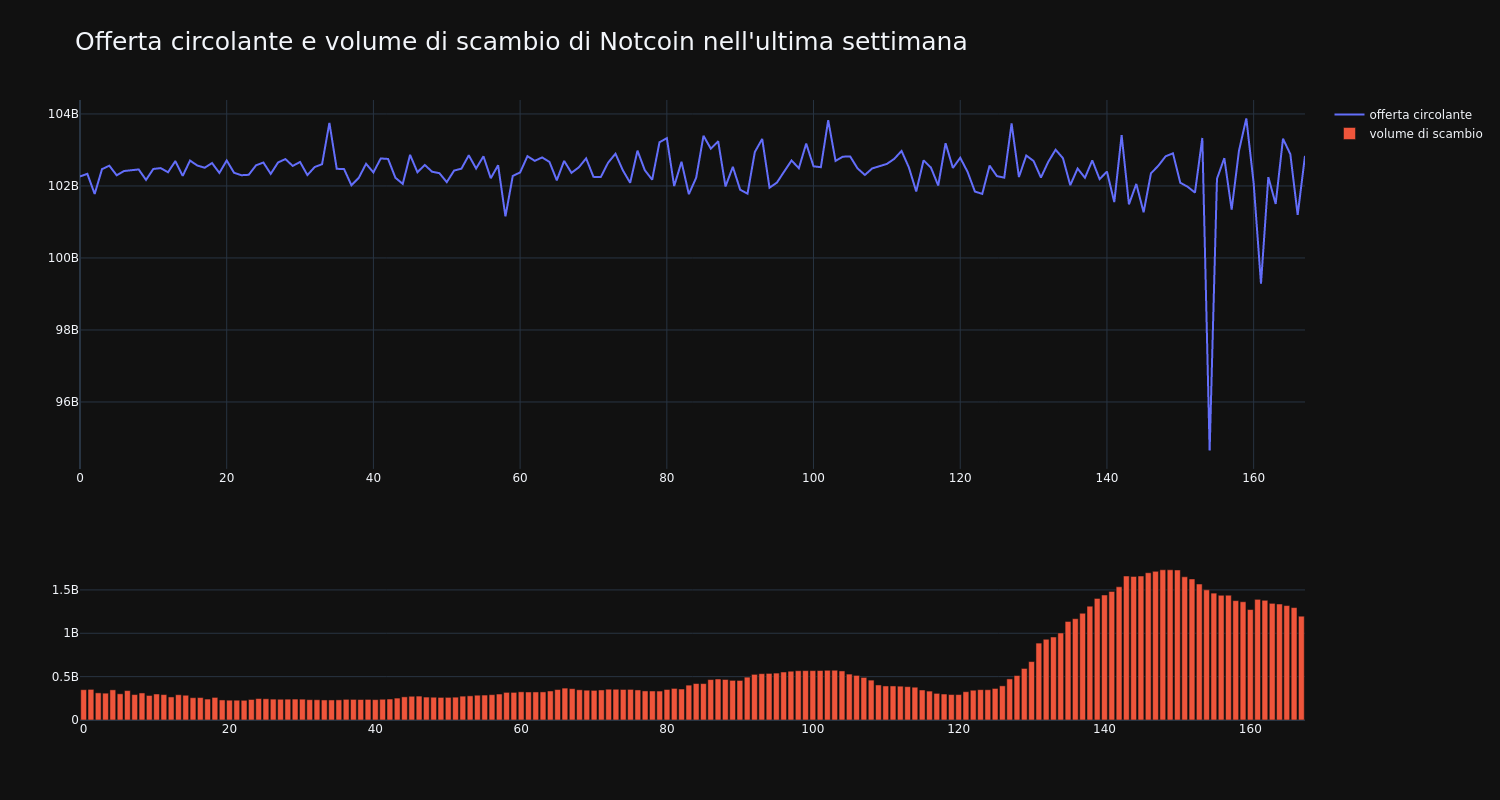This screenshot has width=1500, height=800.
Task: Click the chart title 'Offerta circolante e volume...'
Action: 521,42
